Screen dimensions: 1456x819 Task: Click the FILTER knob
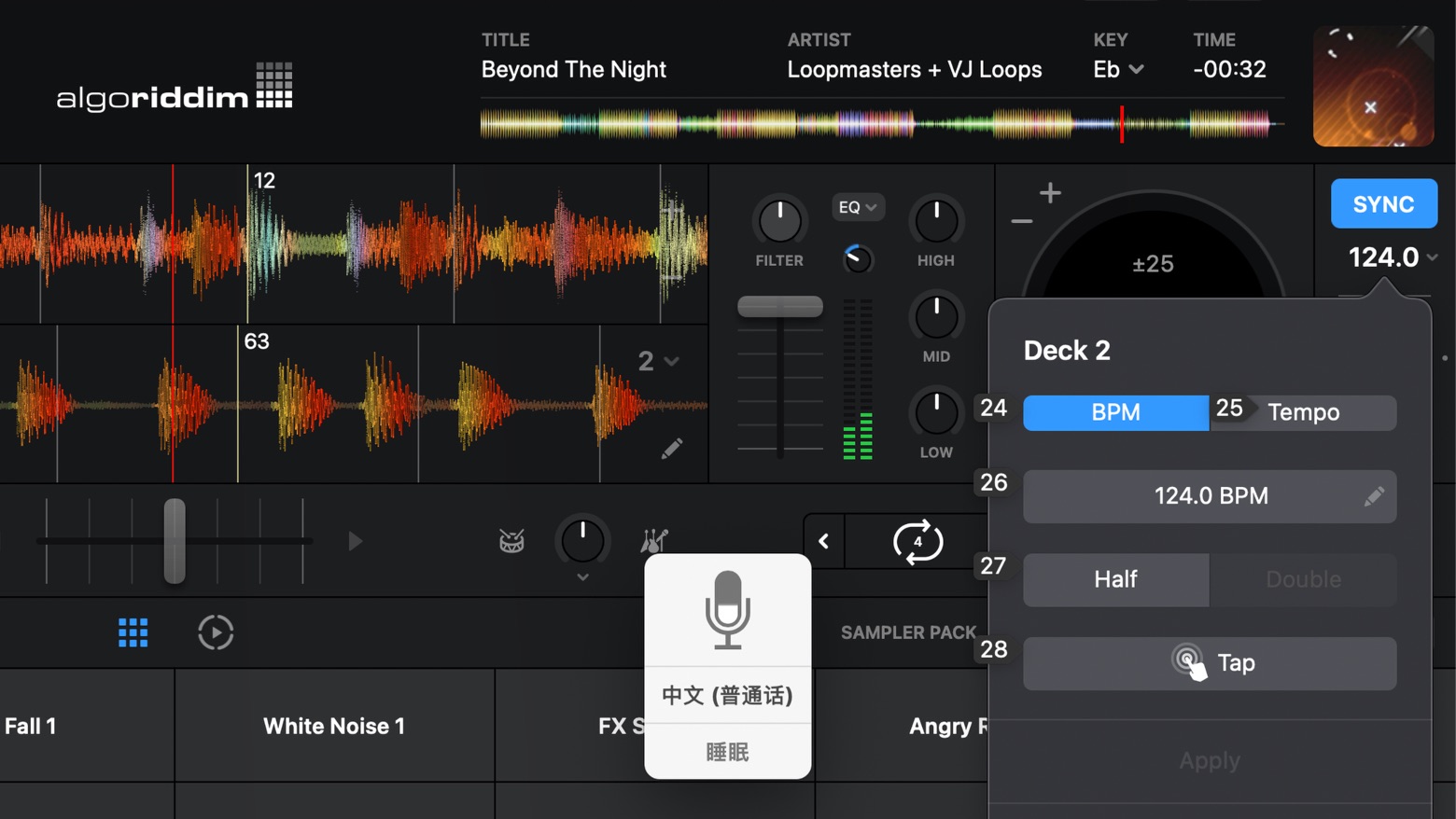(x=779, y=221)
